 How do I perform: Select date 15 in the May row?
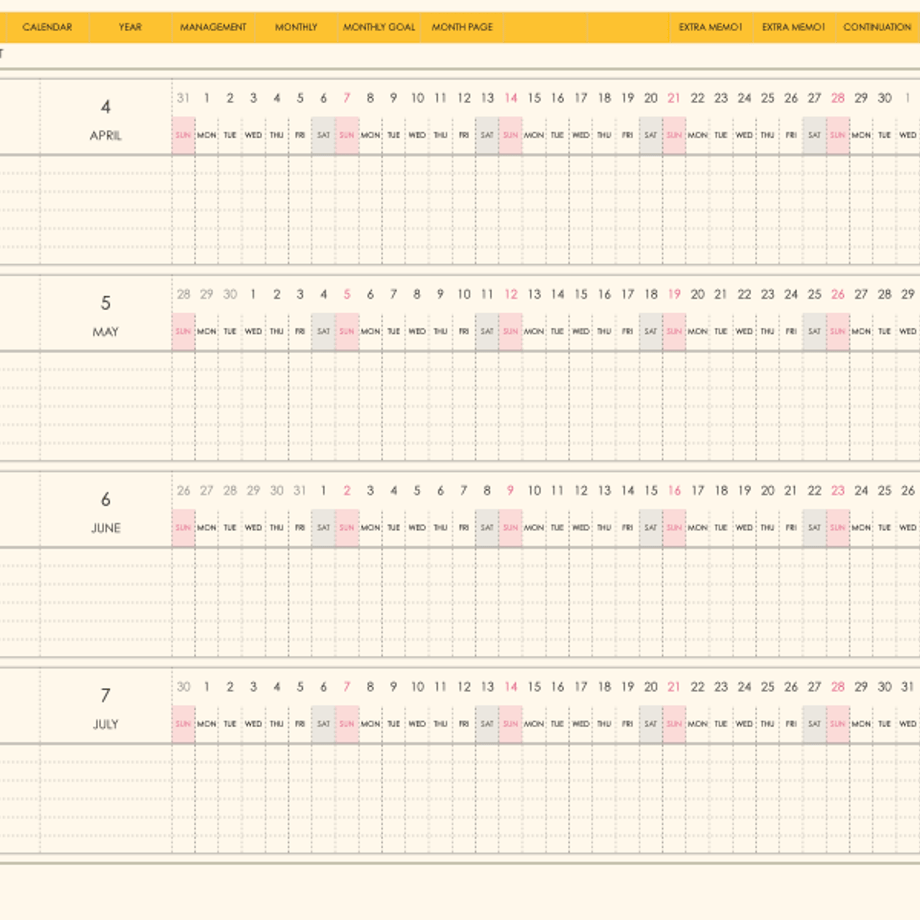(581, 294)
